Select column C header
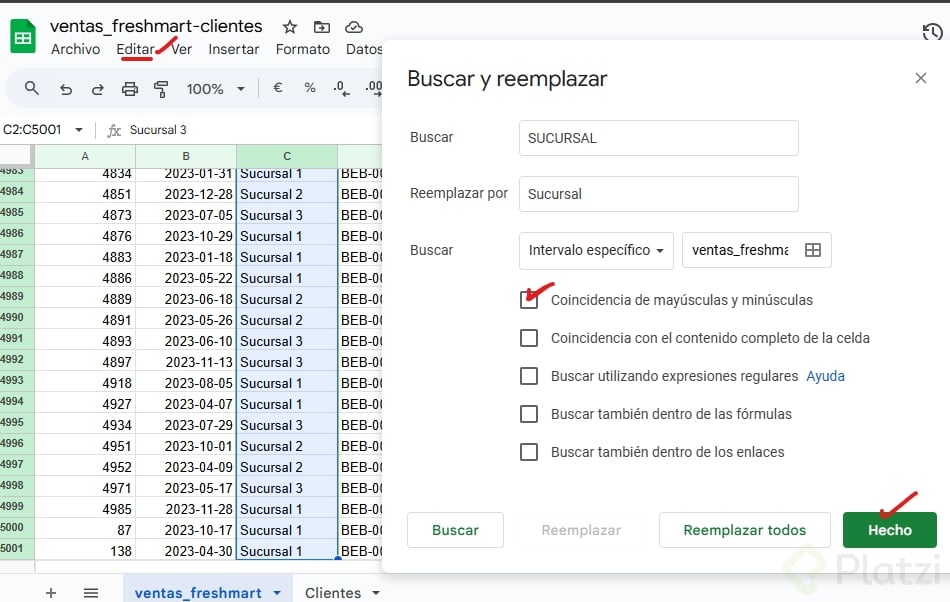Viewport: 950px width, 602px height. [x=287, y=156]
